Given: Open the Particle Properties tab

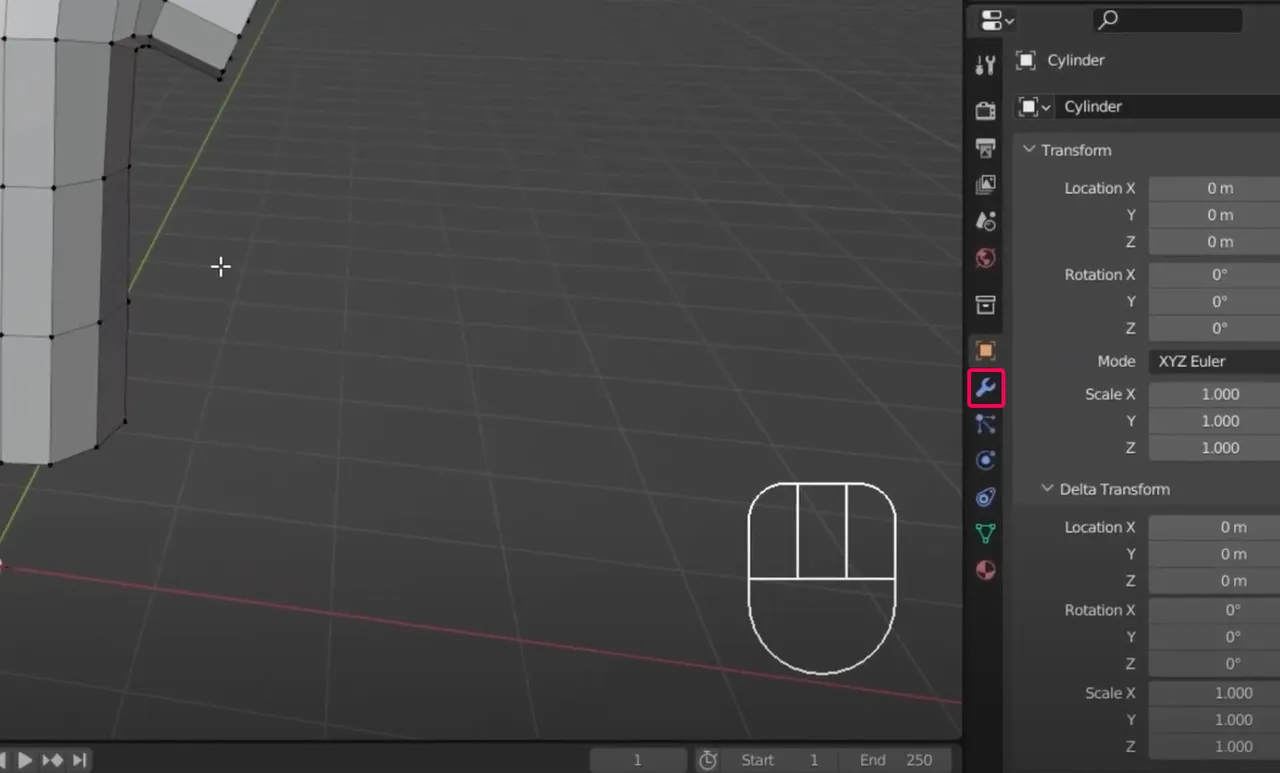Looking at the screenshot, I should tap(985, 423).
